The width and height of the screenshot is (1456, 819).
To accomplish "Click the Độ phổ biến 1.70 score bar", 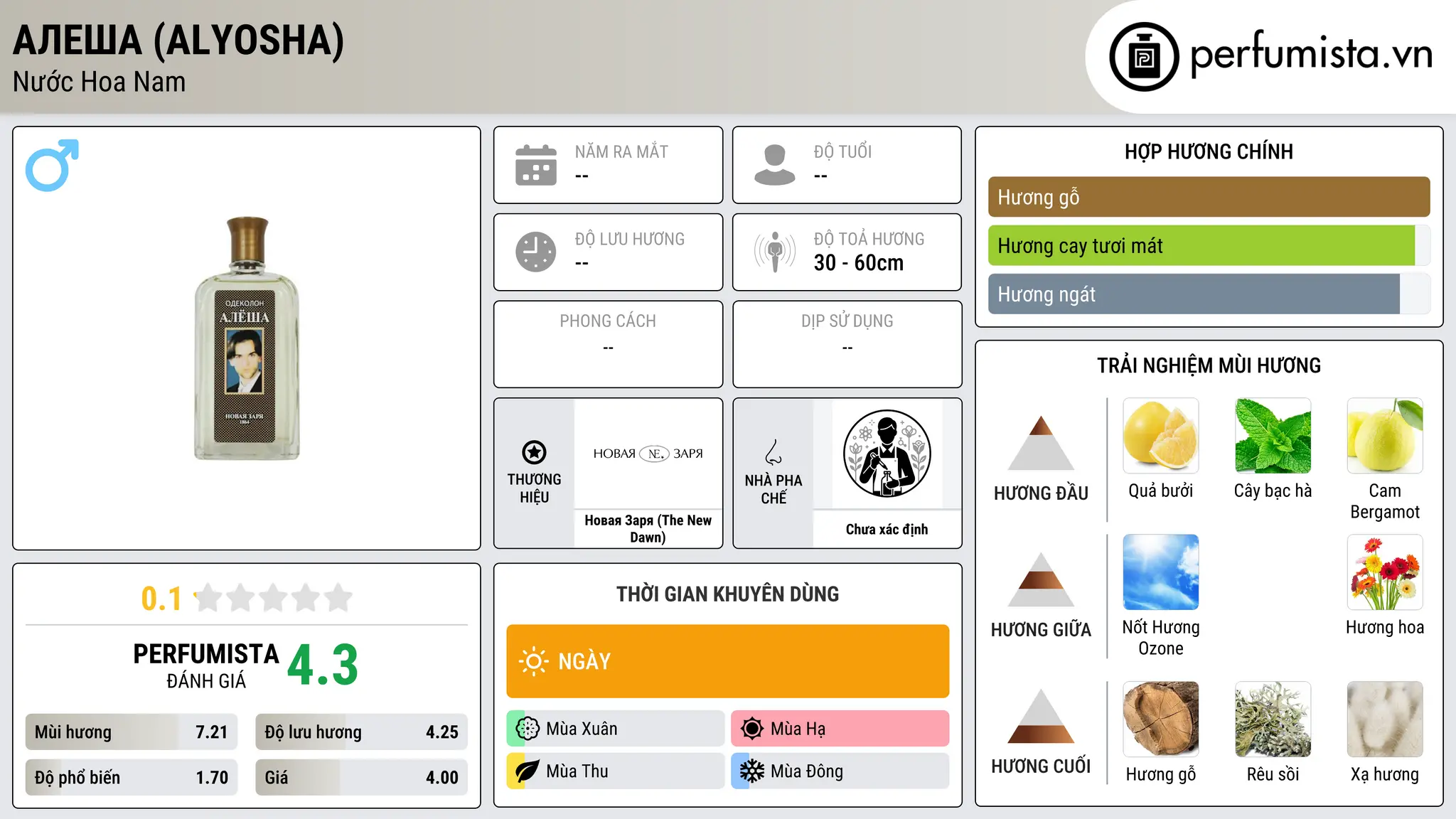I will point(131,777).
